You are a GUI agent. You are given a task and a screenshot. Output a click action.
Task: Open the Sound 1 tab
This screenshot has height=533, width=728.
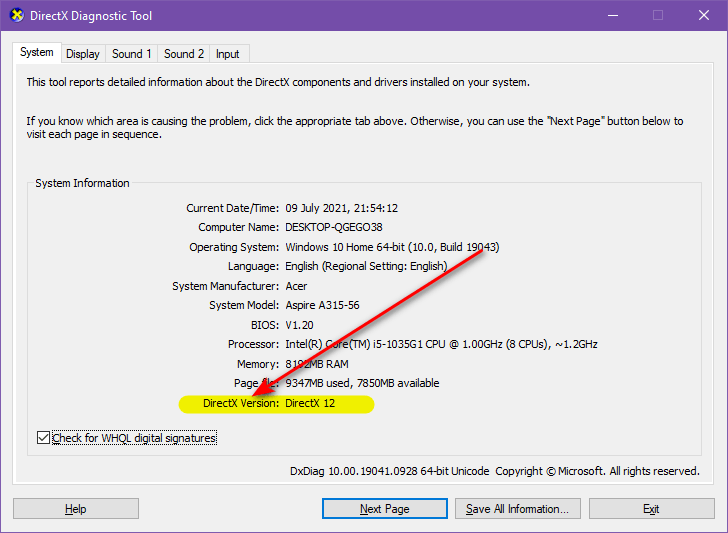pyautogui.click(x=132, y=54)
